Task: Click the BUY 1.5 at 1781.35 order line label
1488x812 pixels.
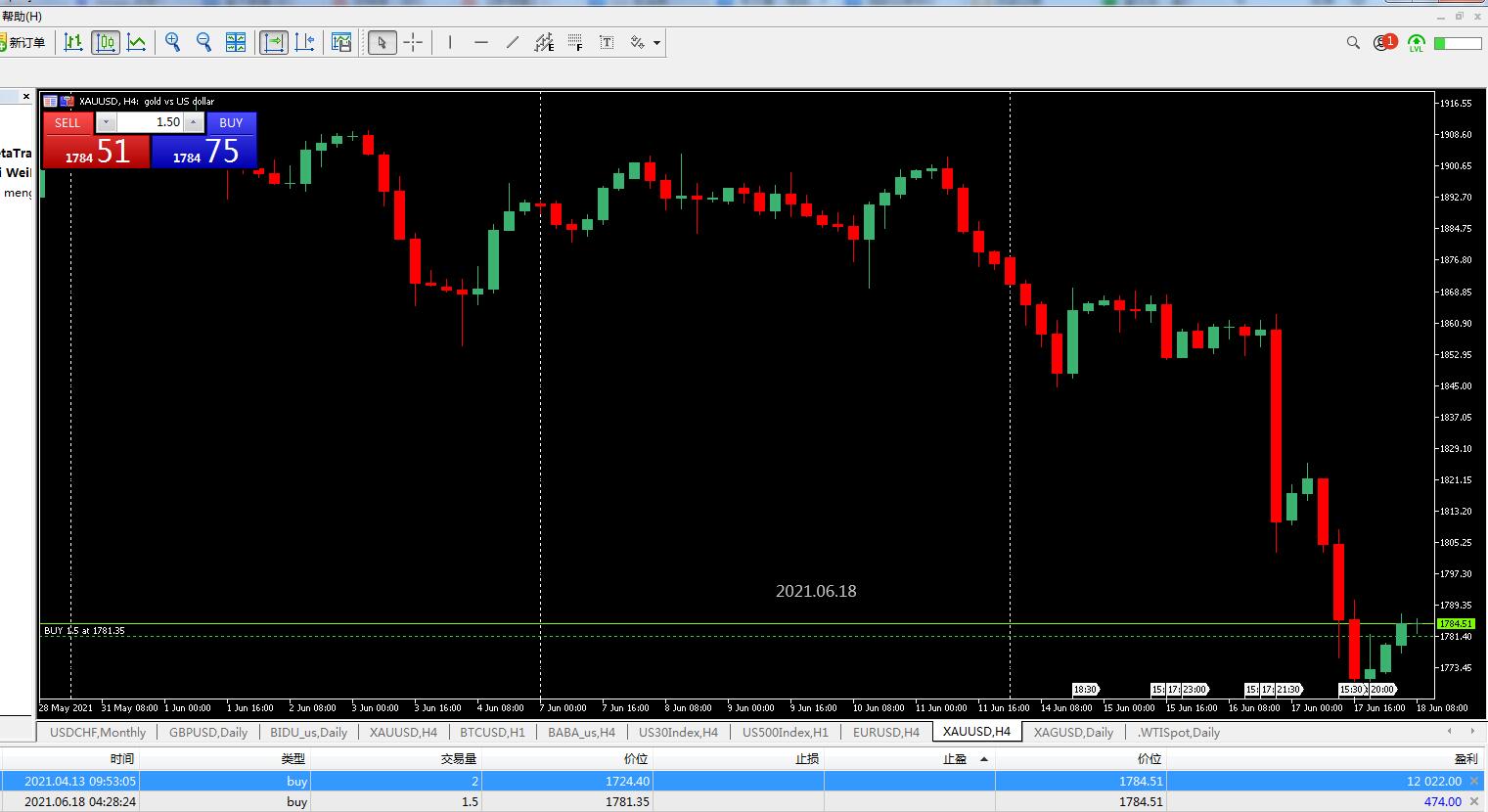Action: [x=84, y=631]
